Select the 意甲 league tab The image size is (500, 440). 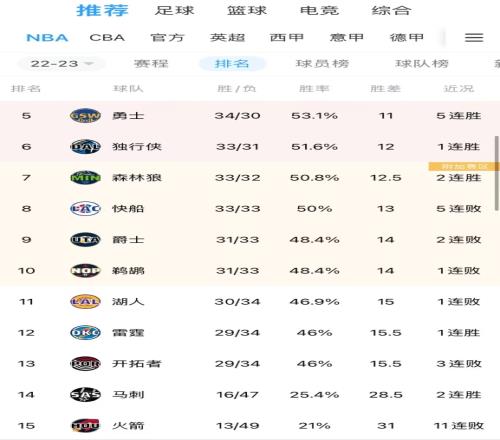pos(347,38)
